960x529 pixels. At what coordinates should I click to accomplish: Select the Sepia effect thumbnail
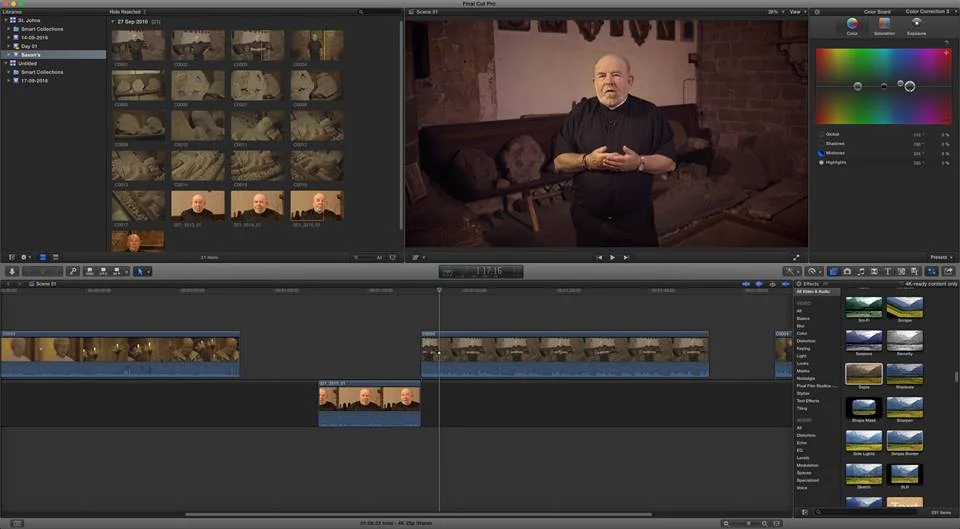click(863, 374)
